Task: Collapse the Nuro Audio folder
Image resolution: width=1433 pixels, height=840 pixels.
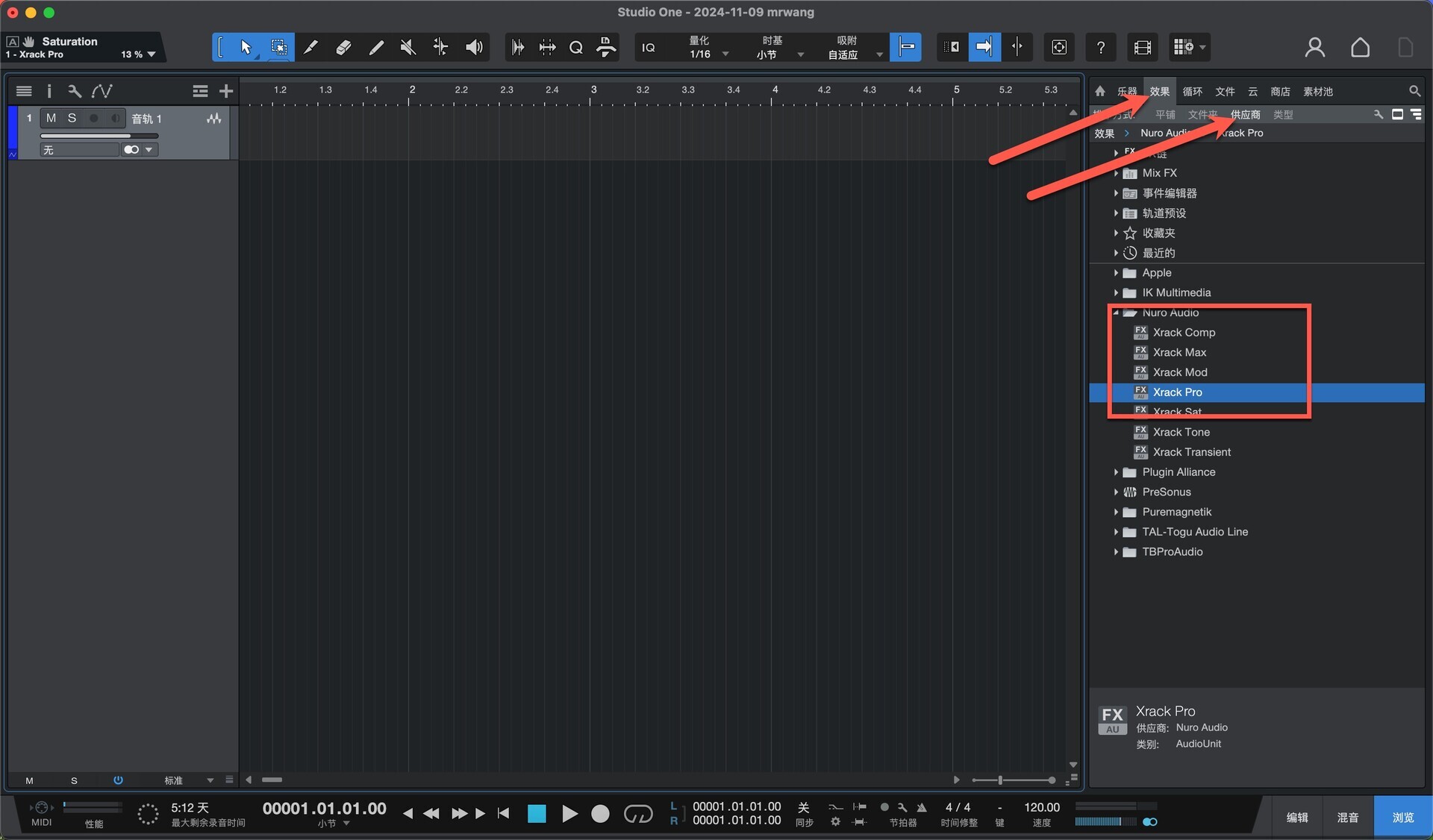Action: [x=1116, y=313]
